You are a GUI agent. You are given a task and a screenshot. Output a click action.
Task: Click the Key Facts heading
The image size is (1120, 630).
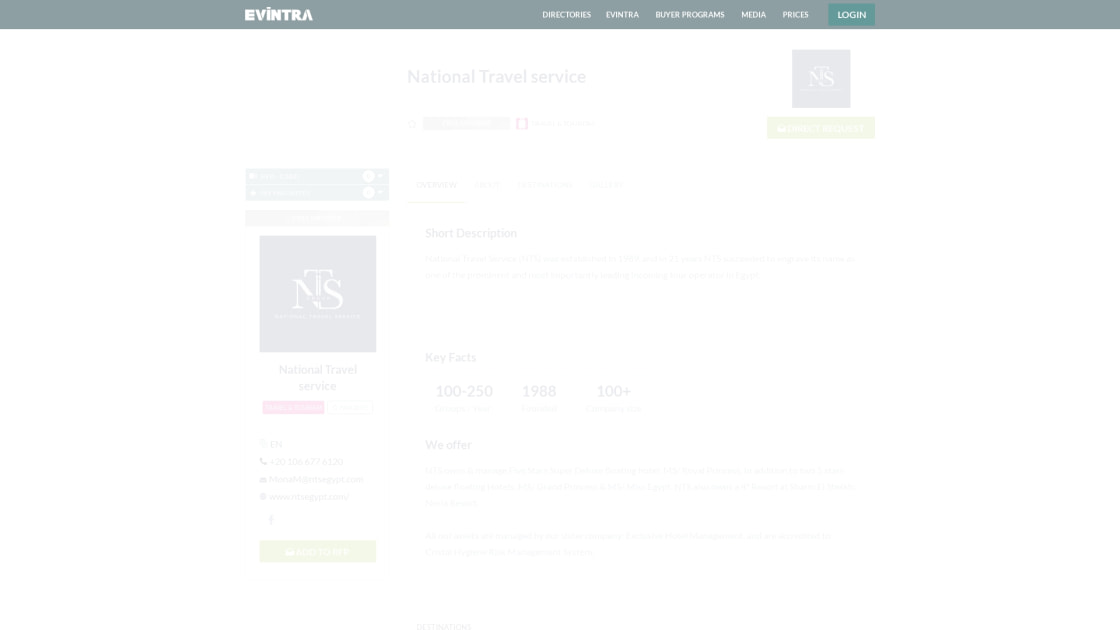(450, 357)
